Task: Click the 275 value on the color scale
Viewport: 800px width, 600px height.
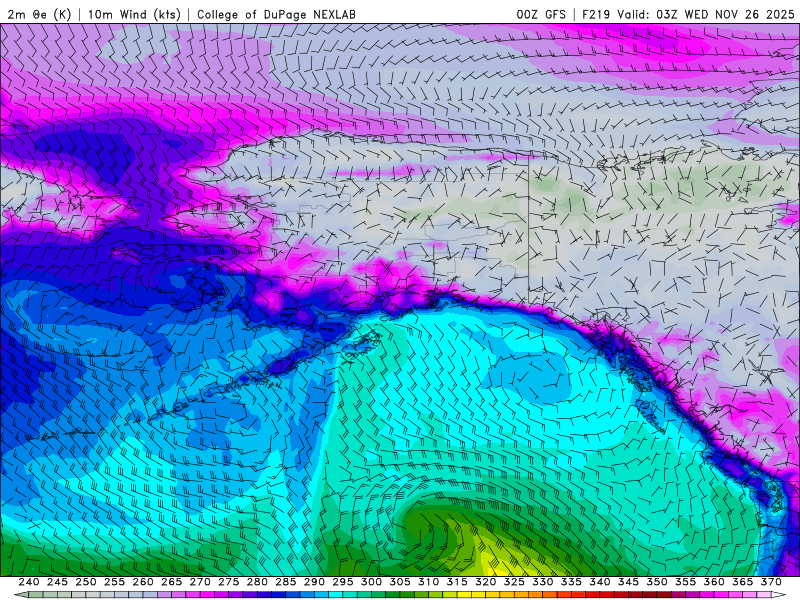Action: pyautogui.click(x=229, y=582)
